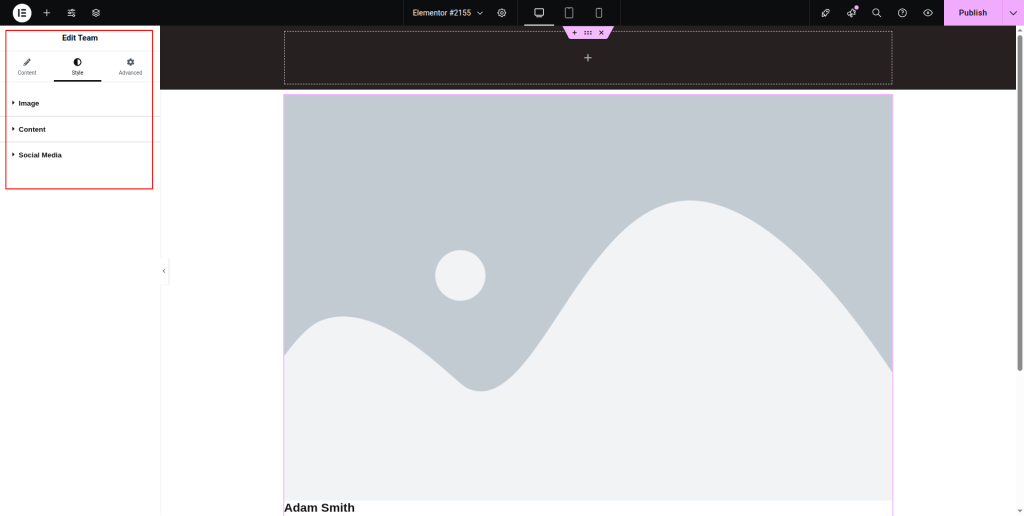Open the publish options arrow
1024x516 pixels.
[1013, 12]
